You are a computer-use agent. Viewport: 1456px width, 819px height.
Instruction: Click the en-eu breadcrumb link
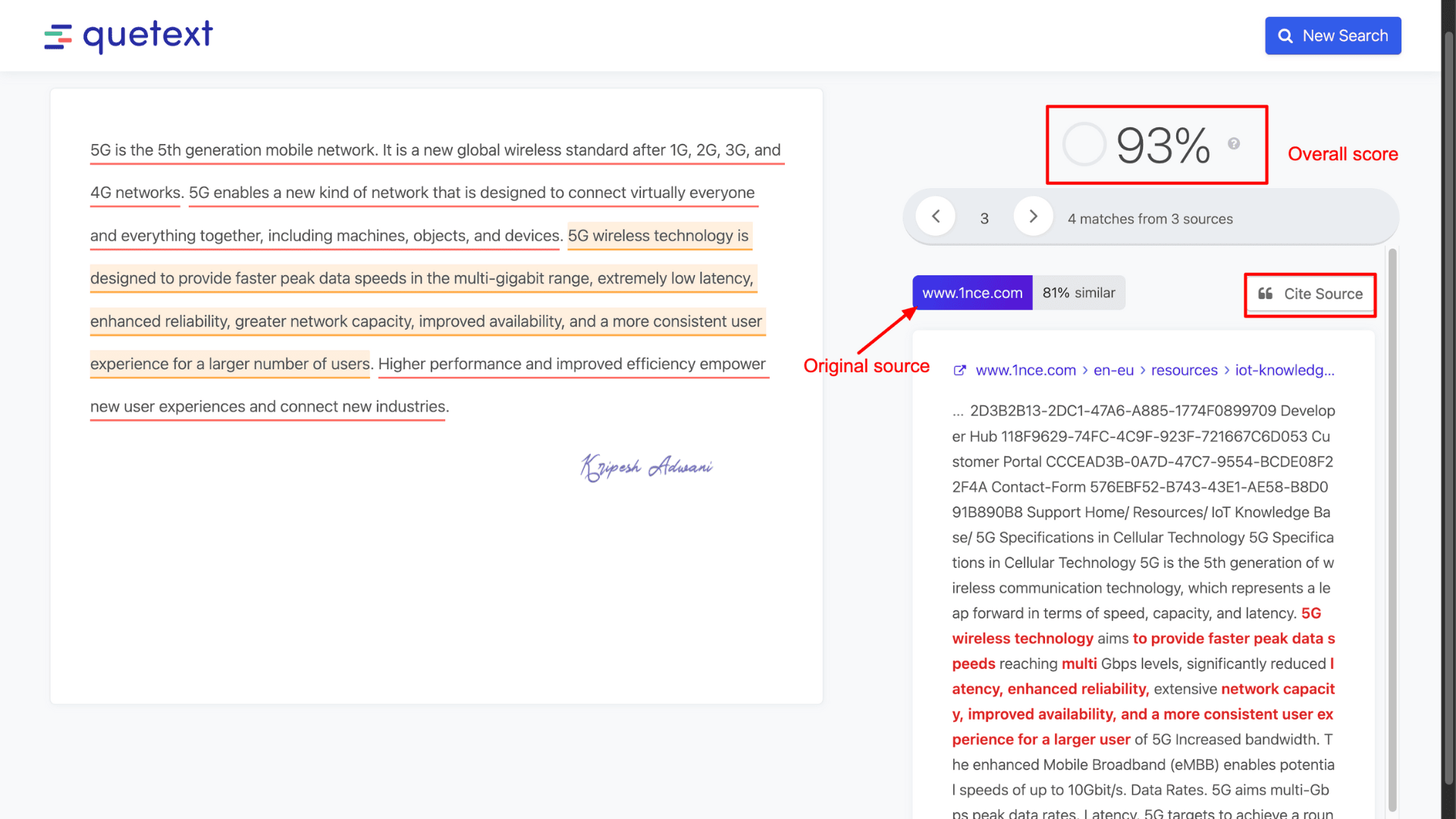click(1113, 370)
